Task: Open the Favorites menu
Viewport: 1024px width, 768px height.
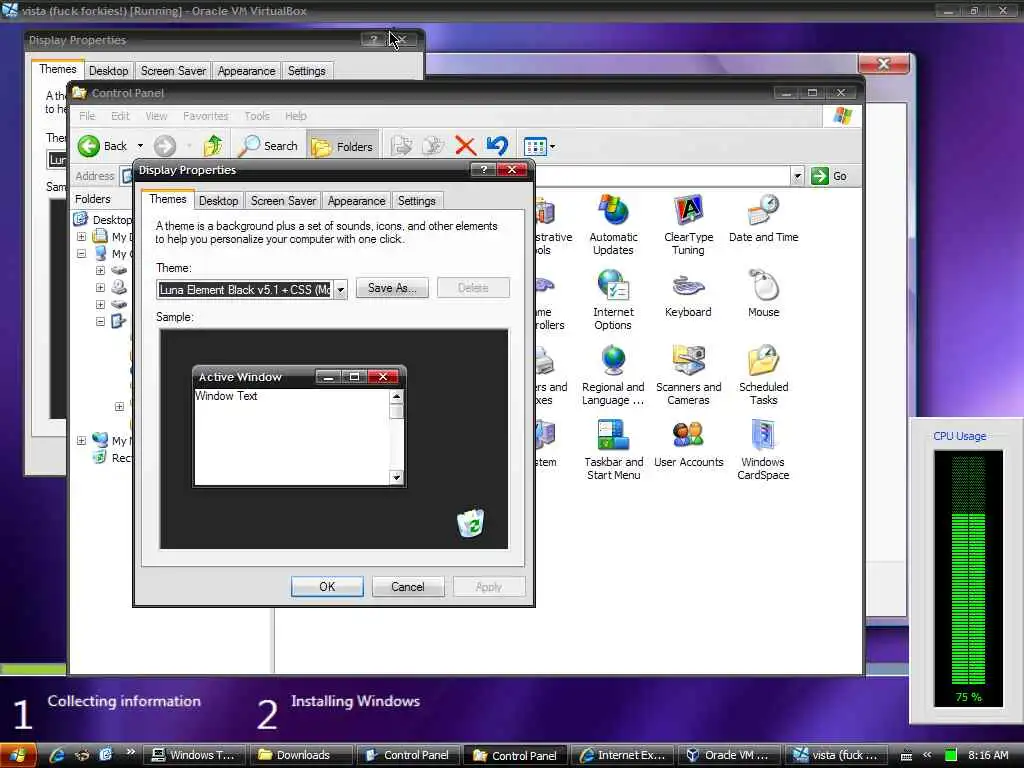Action: coord(205,116)
